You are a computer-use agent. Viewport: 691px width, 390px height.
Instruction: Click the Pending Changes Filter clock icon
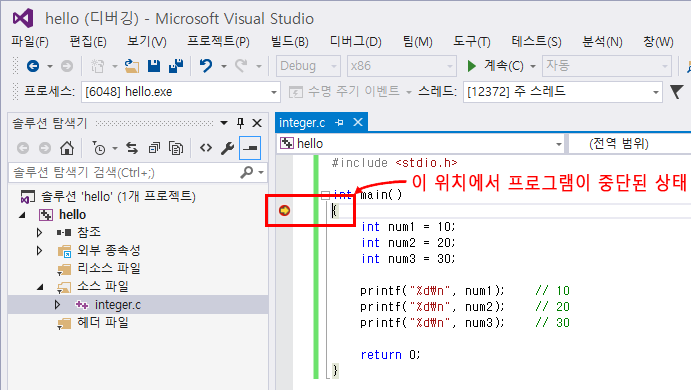click(x=99, y=148)
